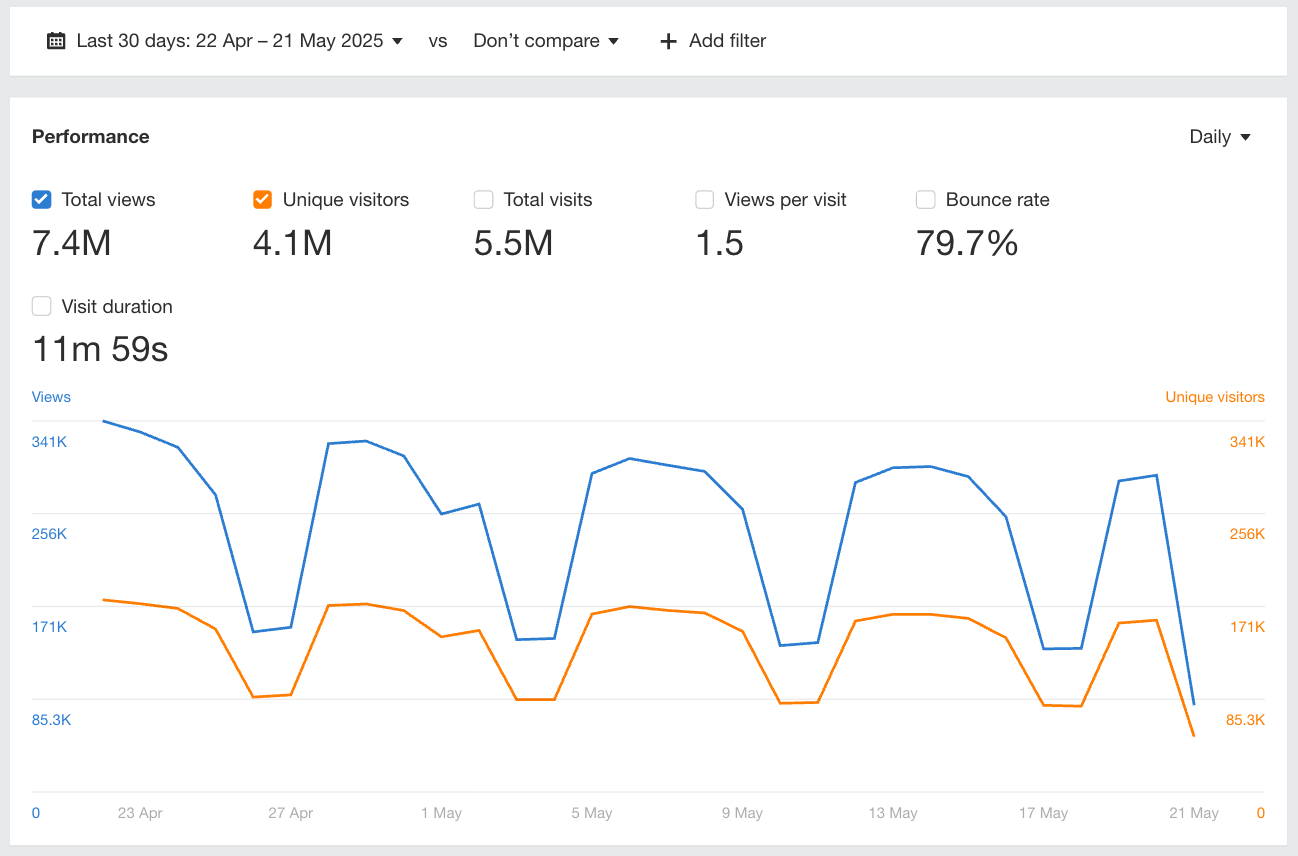Click the Add filter button

click(x=712, y=41)
